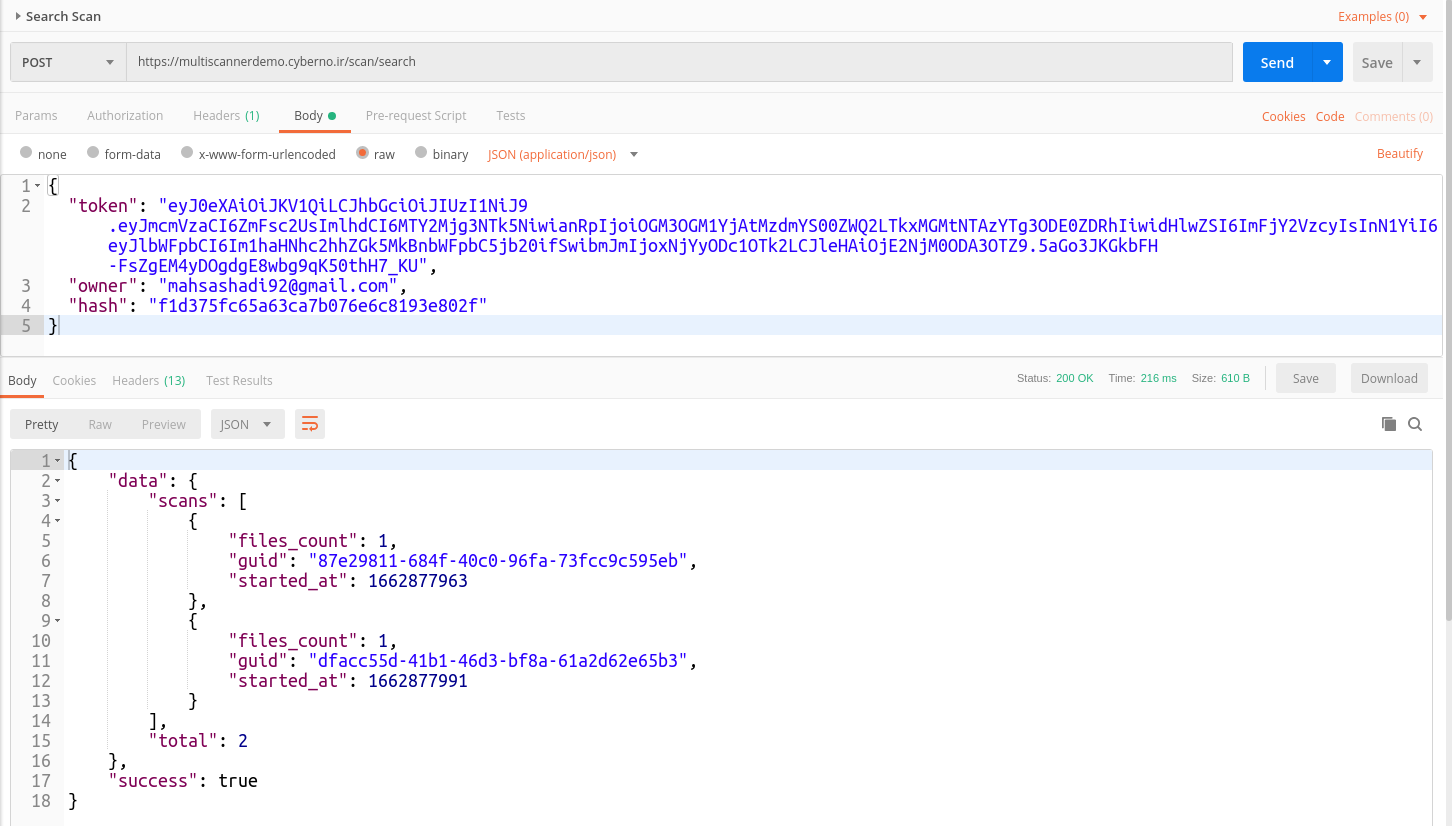Viewport: 1455px width, 826px height.
Task: Fold the response JSON "scans" array arrow
Action: tap(57, 501)
